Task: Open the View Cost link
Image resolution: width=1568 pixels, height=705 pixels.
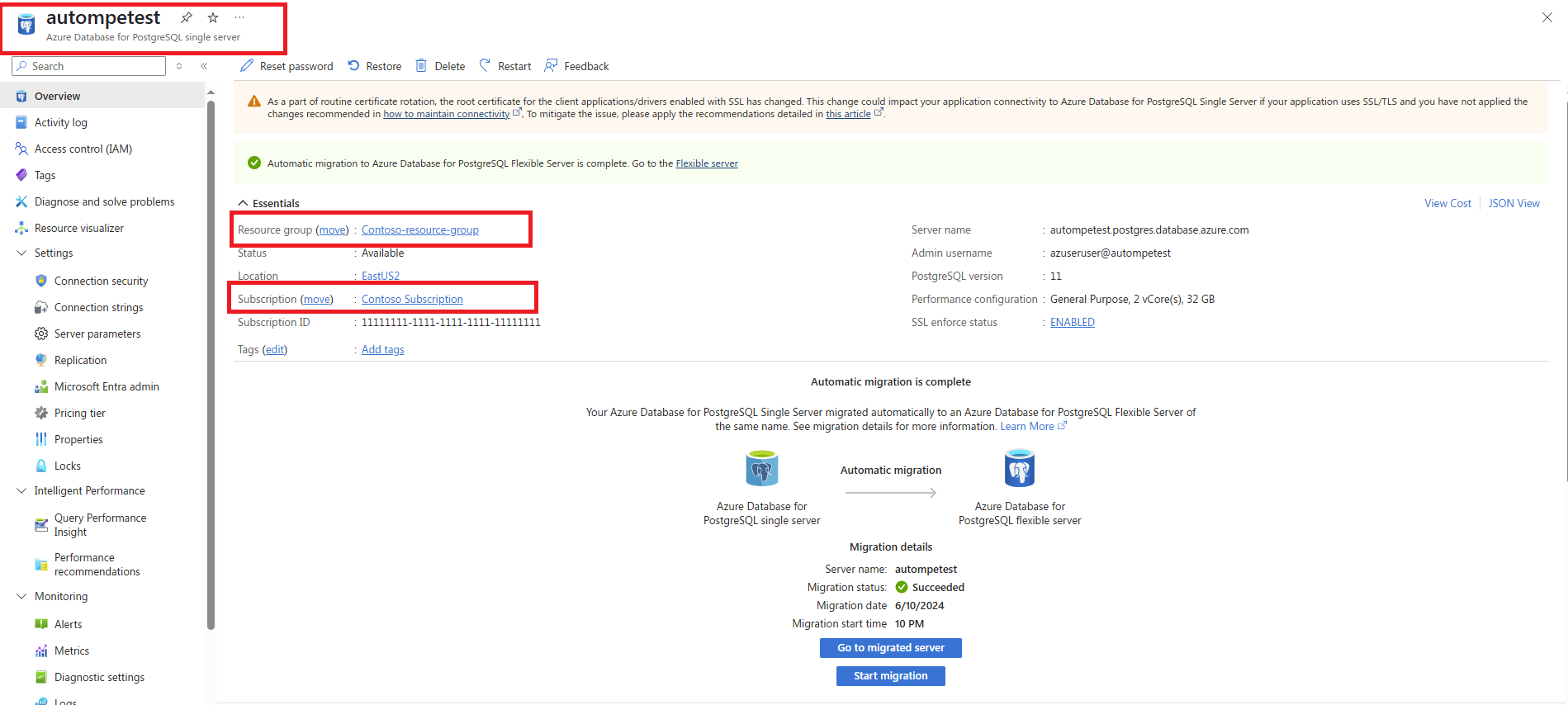Action: point(1447,203)
